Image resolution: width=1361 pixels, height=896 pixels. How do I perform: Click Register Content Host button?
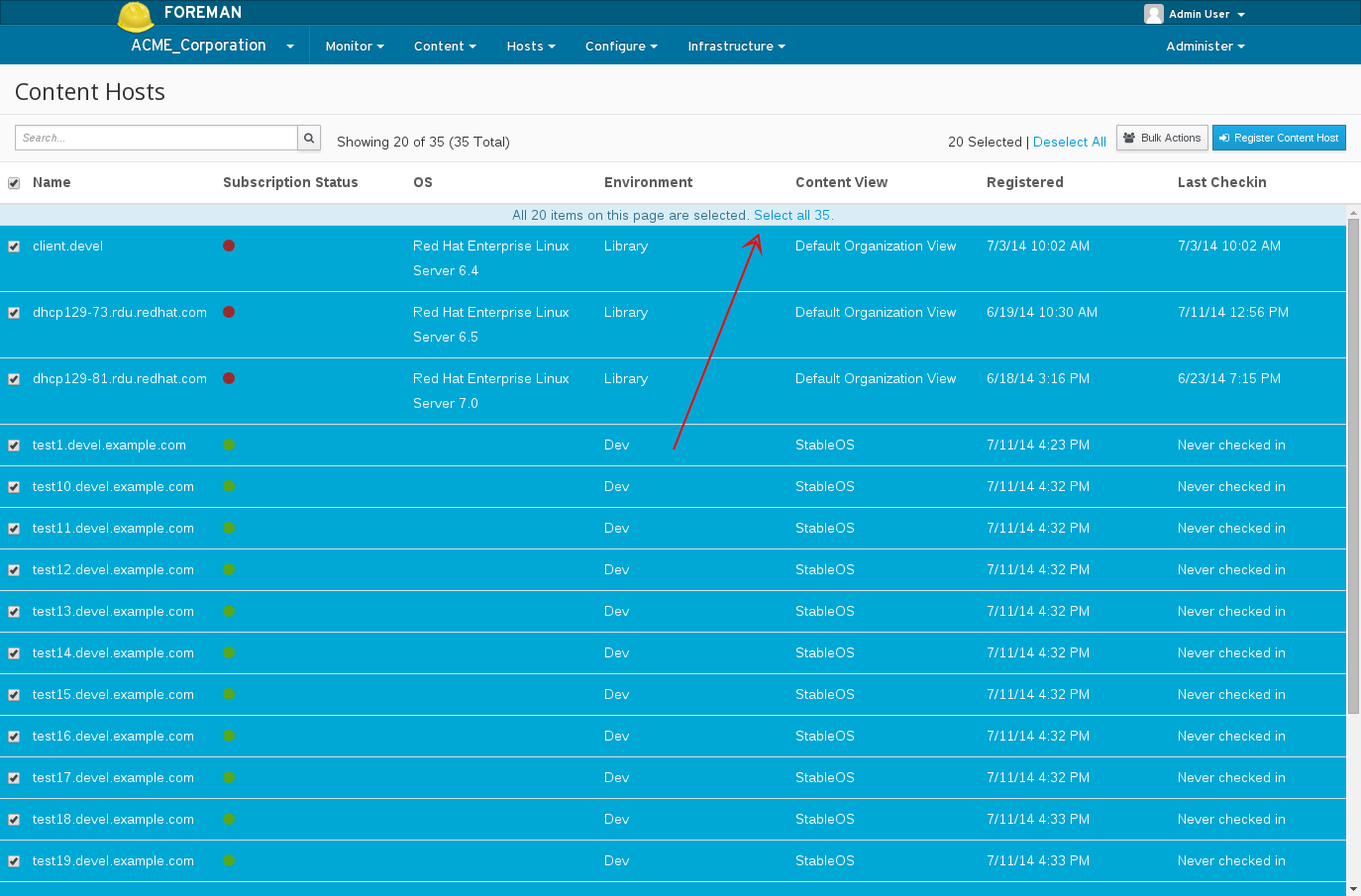pyautogui.click(x=1279, y=138)
